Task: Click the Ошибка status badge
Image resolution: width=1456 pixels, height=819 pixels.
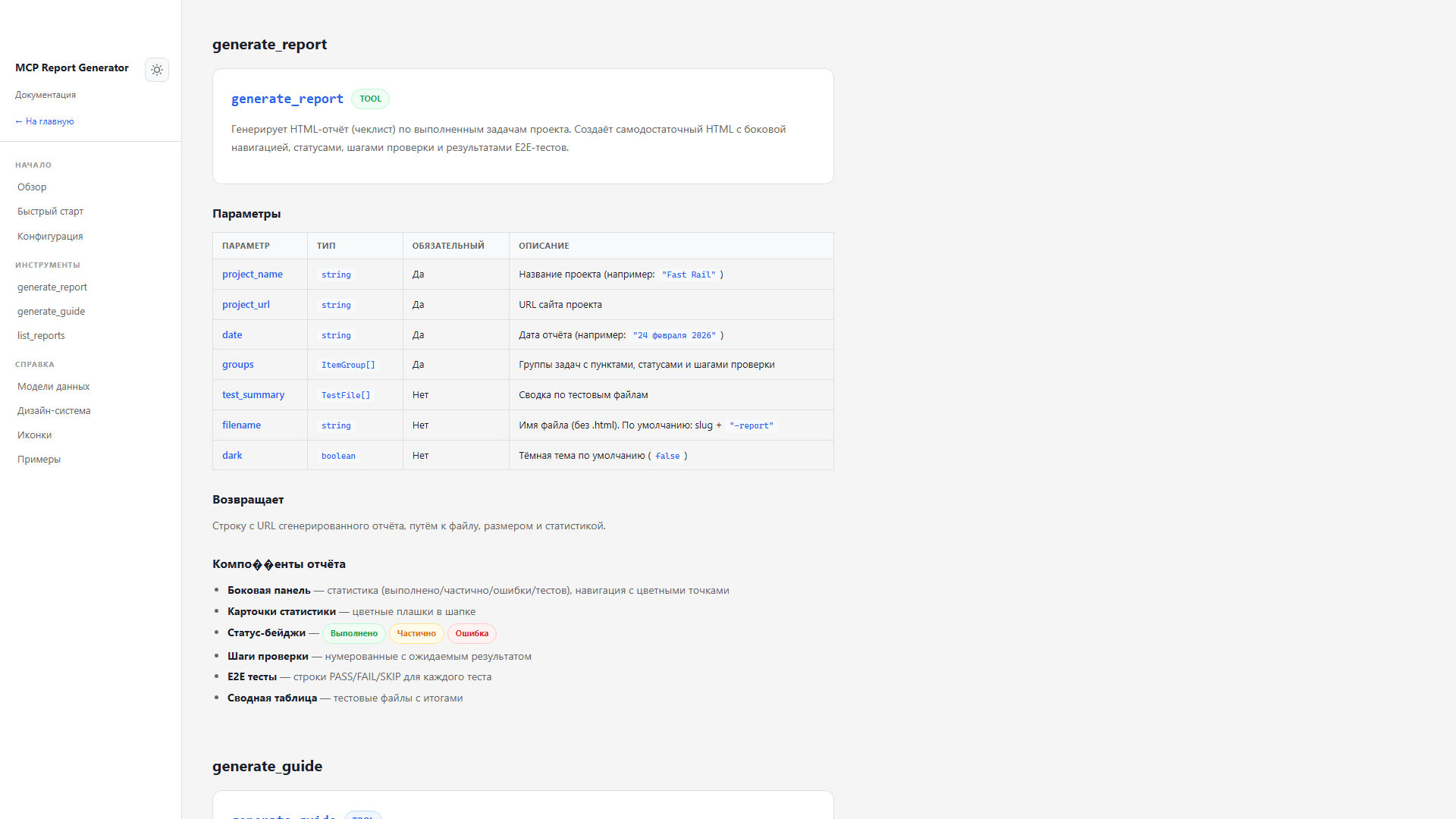Action: click(471, 633)
